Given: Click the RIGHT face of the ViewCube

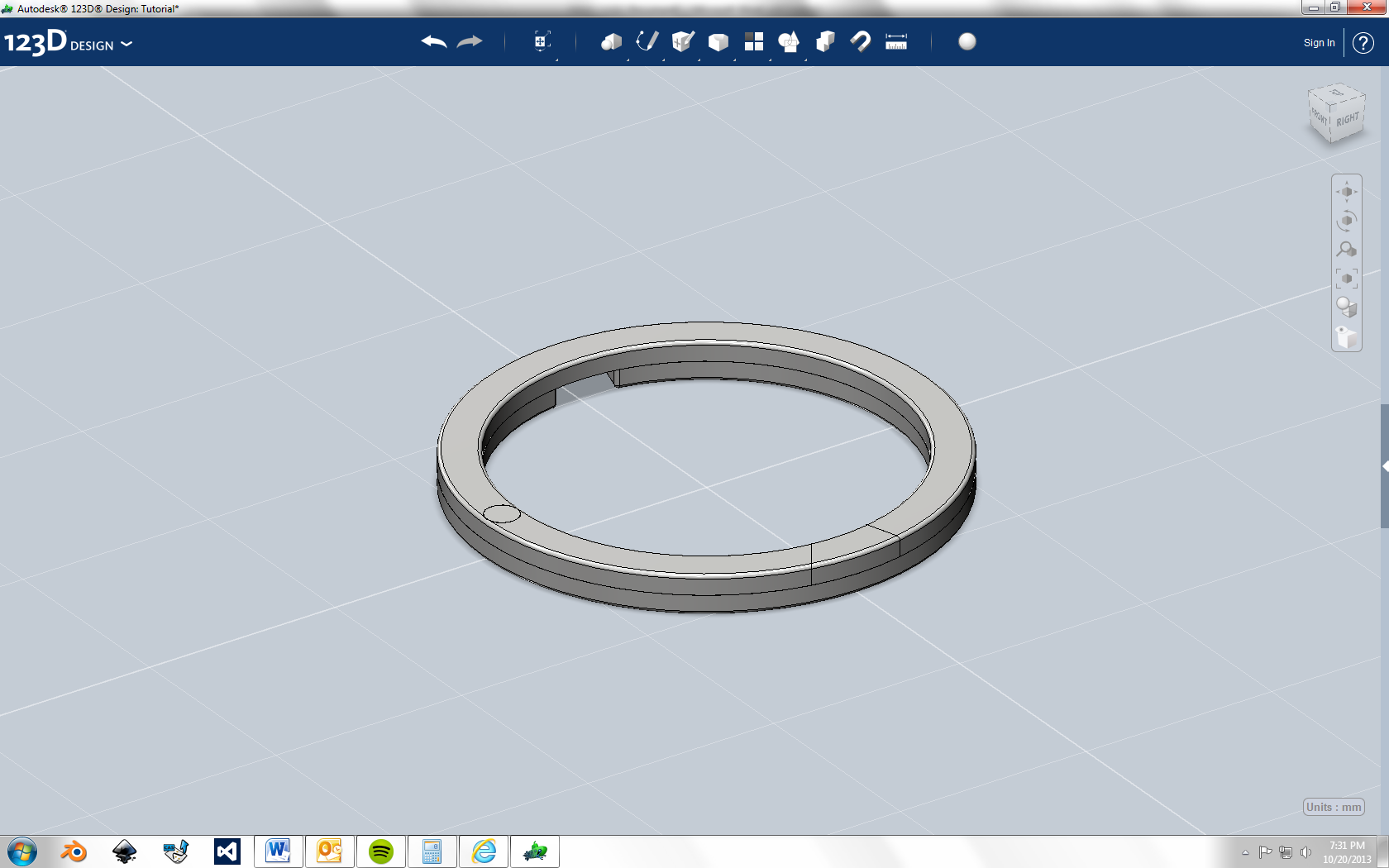Looking at the screenshot, I should [x=1349, y=120].
